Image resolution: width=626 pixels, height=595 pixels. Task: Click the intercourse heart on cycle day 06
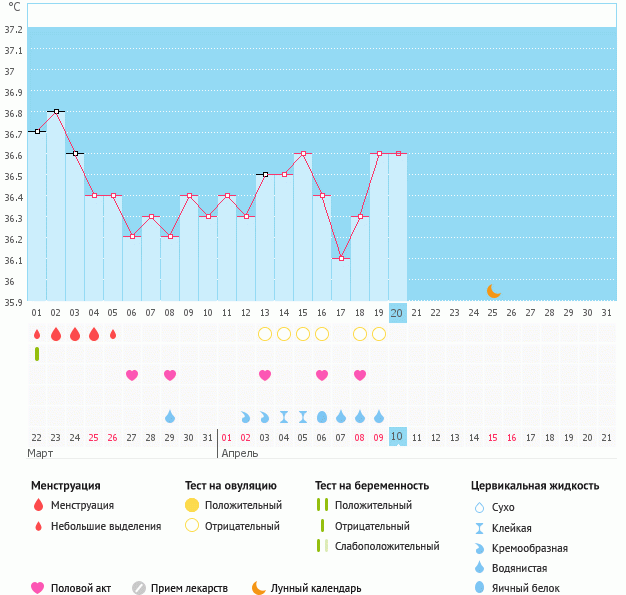click(x=132, y=375)
